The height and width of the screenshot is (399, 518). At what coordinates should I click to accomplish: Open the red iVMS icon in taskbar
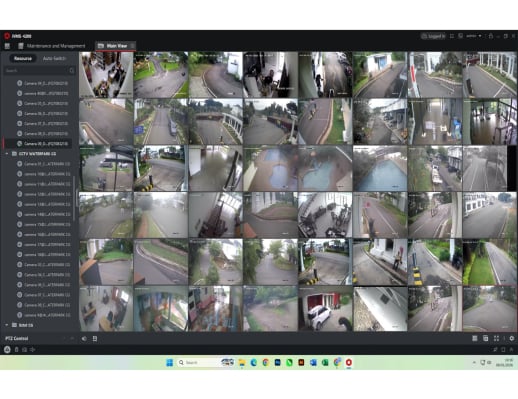point(349,363)
